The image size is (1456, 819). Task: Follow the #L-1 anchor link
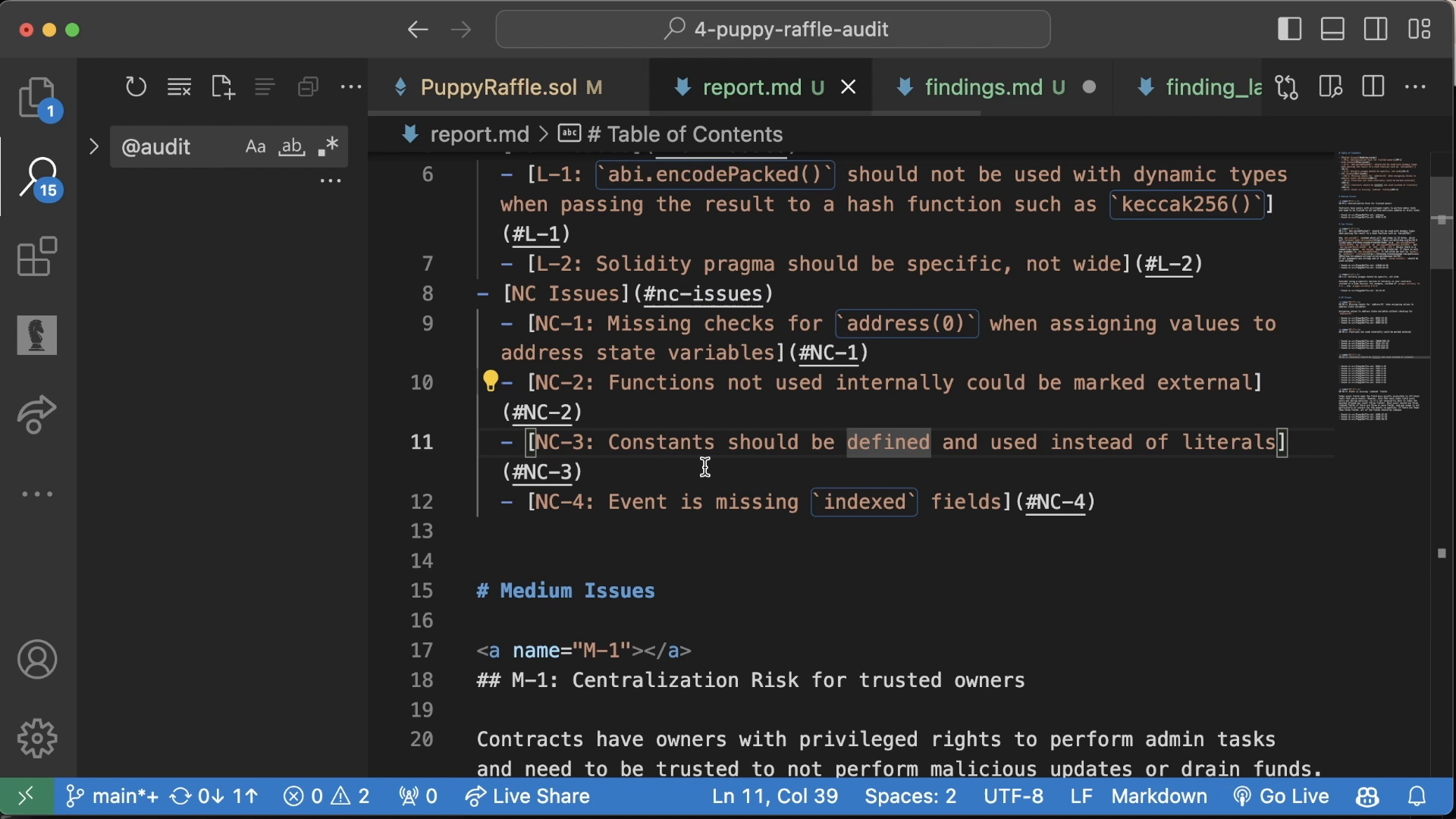[x=536, y=234]
